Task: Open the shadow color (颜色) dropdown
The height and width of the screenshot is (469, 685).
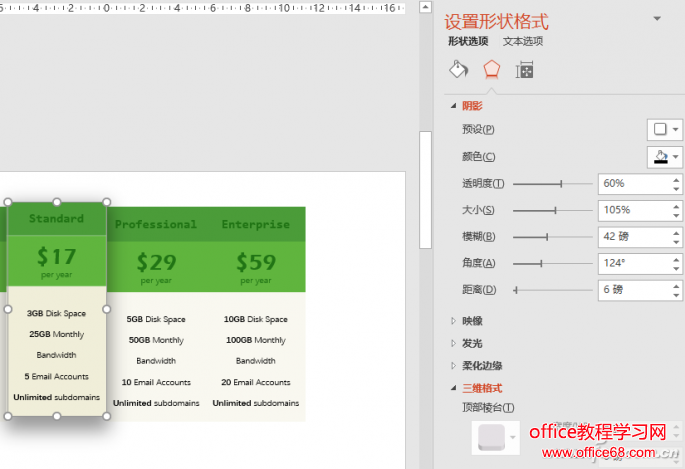Action: click(x=664, y=157)
